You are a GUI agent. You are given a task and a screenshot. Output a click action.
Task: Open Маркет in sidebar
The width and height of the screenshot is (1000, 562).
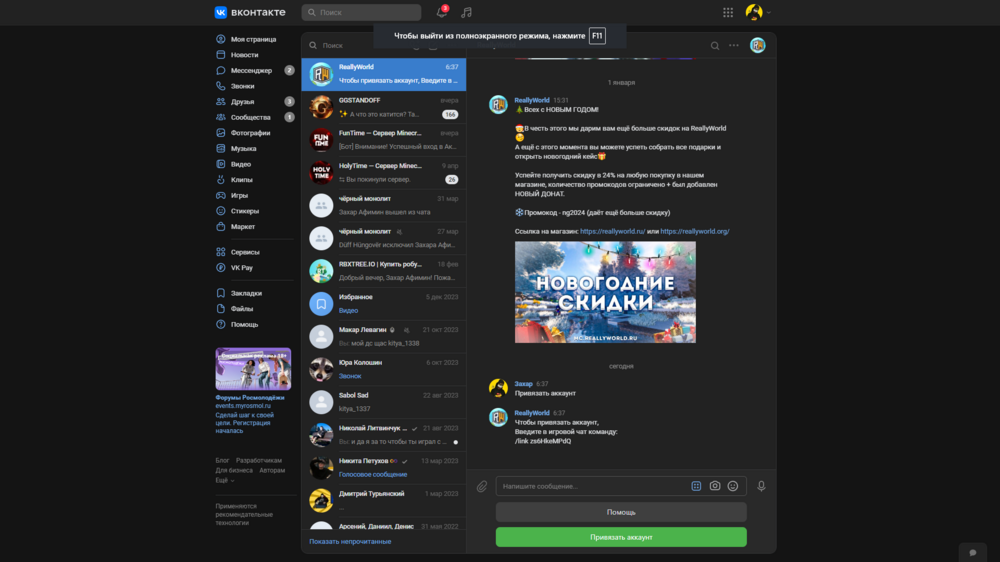(243, 226)
